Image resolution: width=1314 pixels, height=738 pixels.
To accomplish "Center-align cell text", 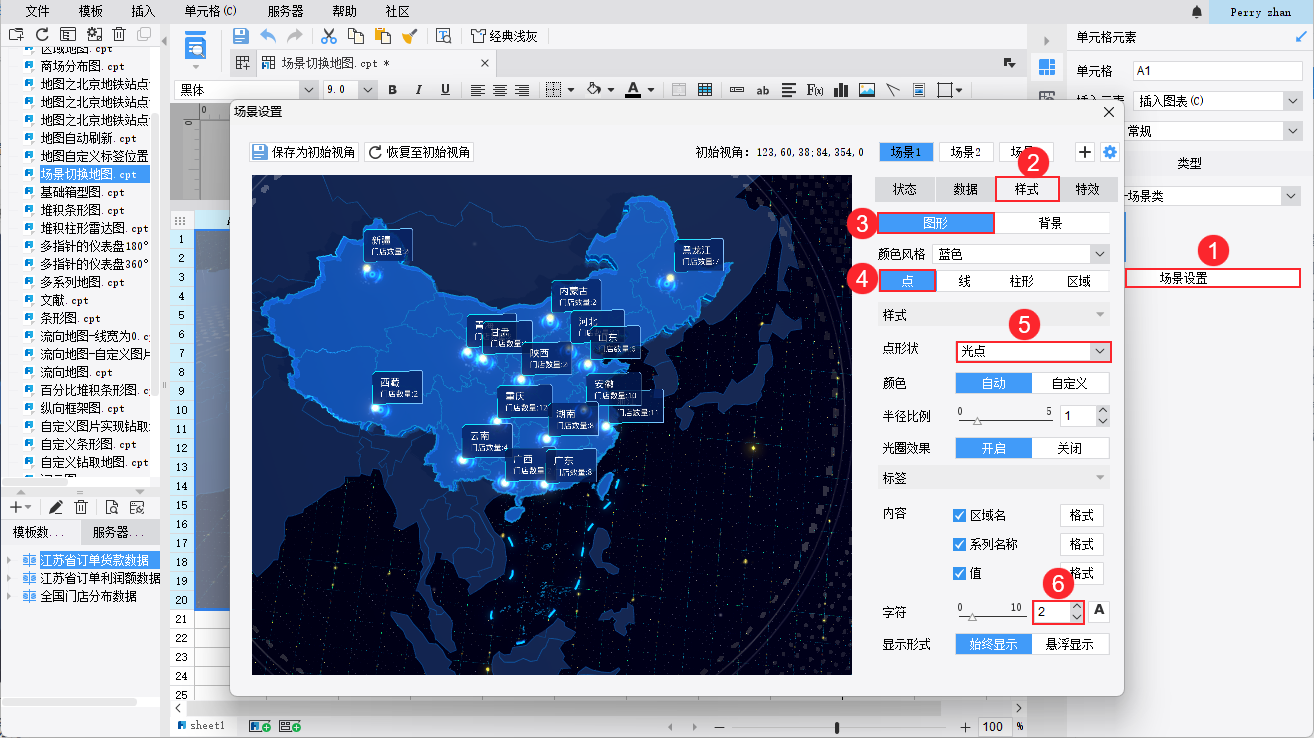I will pyautogui.click(x=500, y=90).
